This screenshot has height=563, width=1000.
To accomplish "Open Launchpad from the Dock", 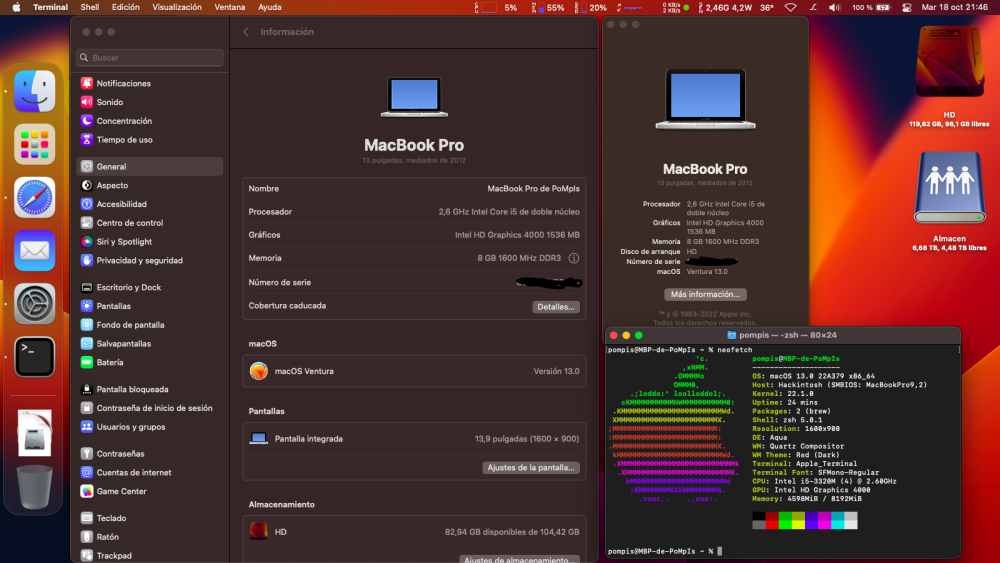I will click(x=34, y=144).
